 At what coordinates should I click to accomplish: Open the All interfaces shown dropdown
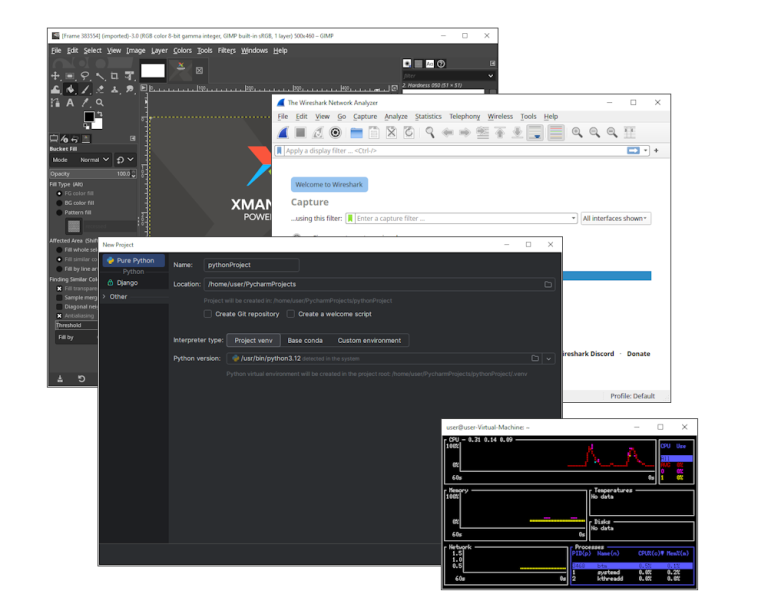(x=615, y=218)
